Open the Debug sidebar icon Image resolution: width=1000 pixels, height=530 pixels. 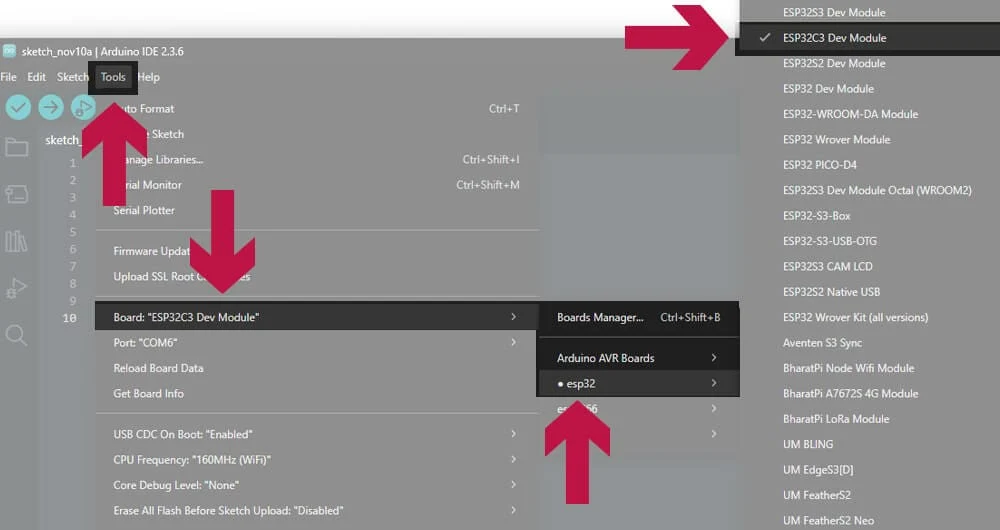coord(17,288)
